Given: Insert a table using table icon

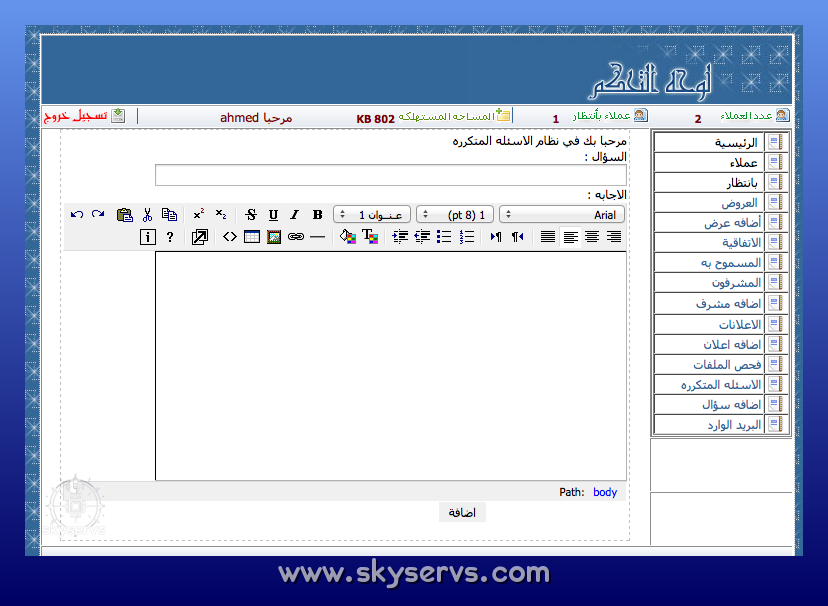Looking at the screenshot, I should [251, 237].
